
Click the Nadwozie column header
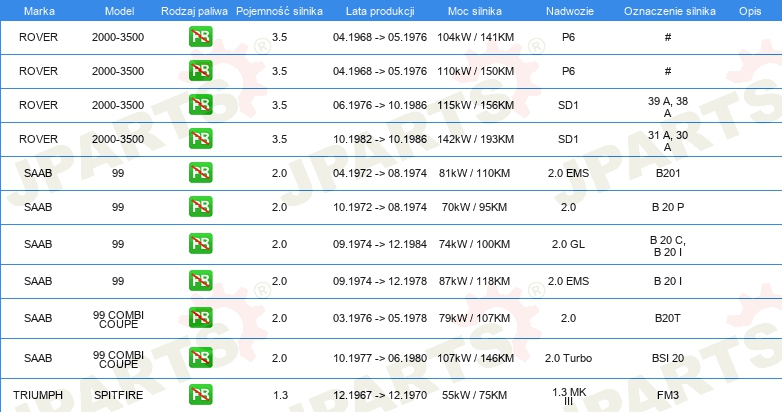570,11
